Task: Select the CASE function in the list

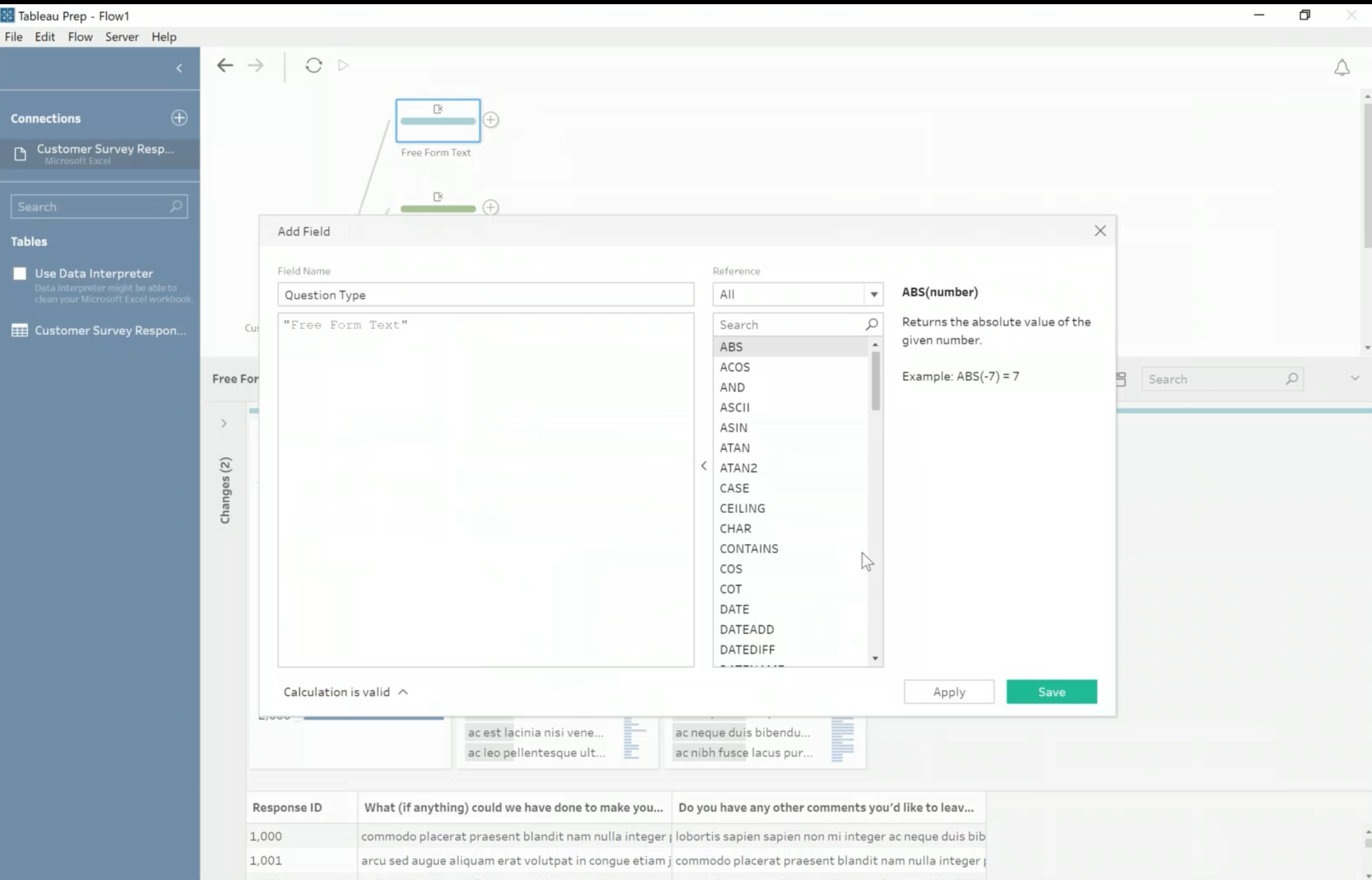Action: [790, 488]
